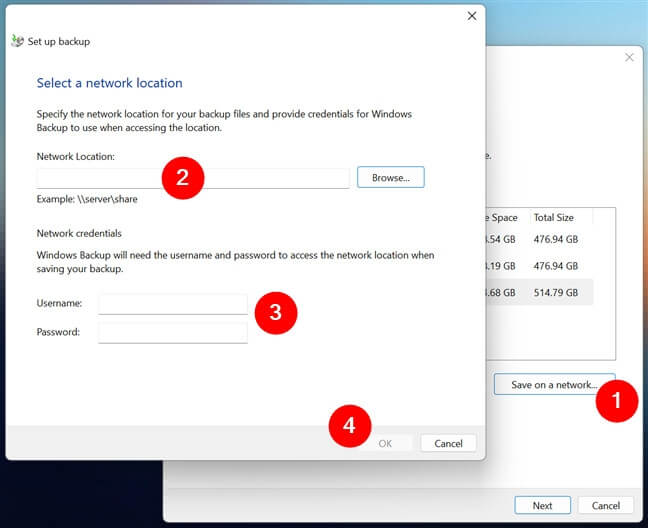Click the Set up backup title icon

(x=17, y=42)
